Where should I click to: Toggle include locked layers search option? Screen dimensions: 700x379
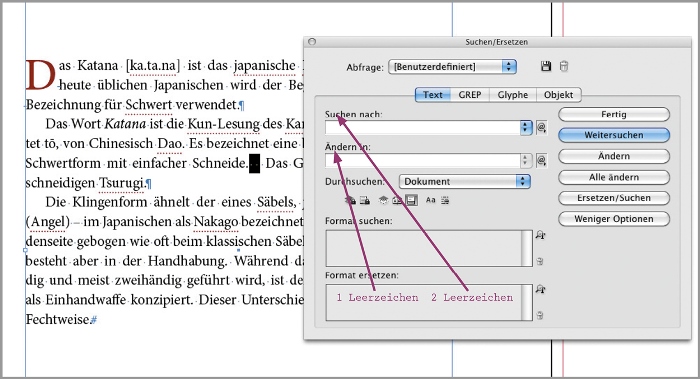[x=350, y=200]
